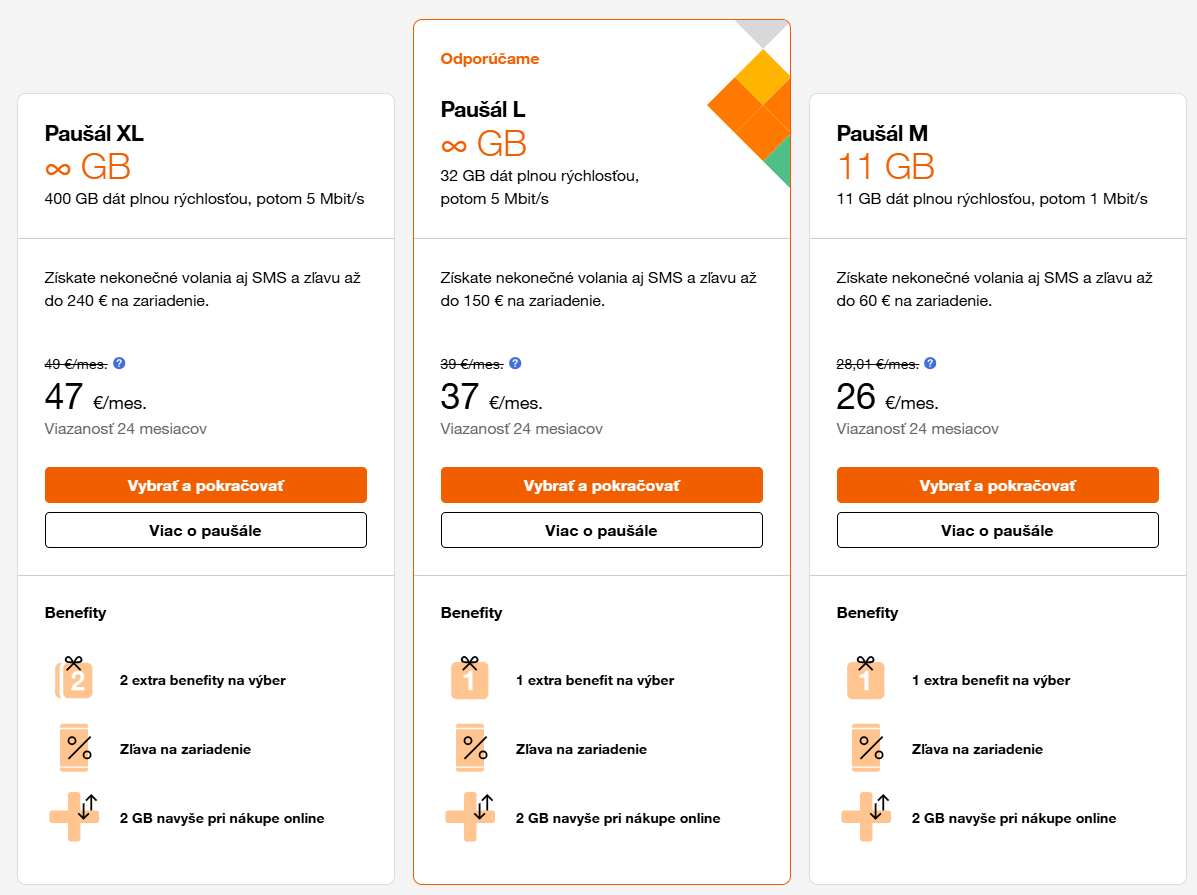The image size is (1197, 895).
Task: Click the gift icon in Paušál L benefits
Action: tap(469, 678)
